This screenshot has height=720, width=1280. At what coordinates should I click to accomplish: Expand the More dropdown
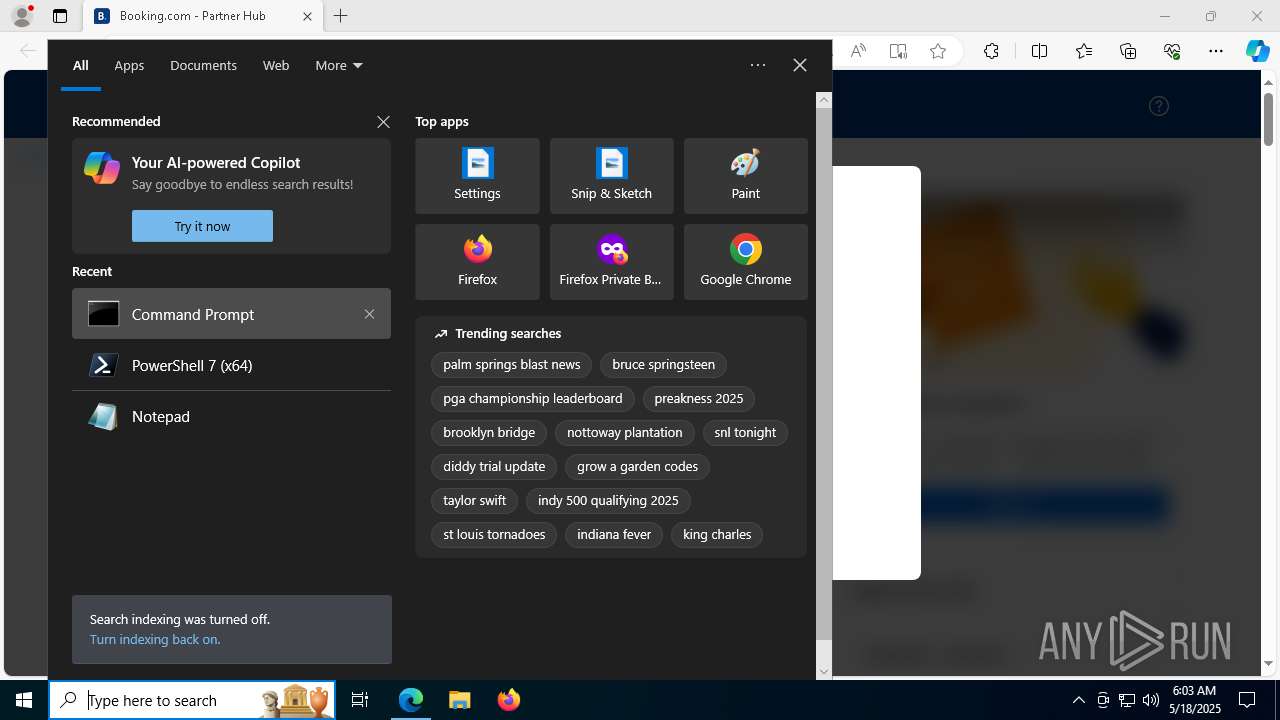pyautogui.click(x=338, y=65)
